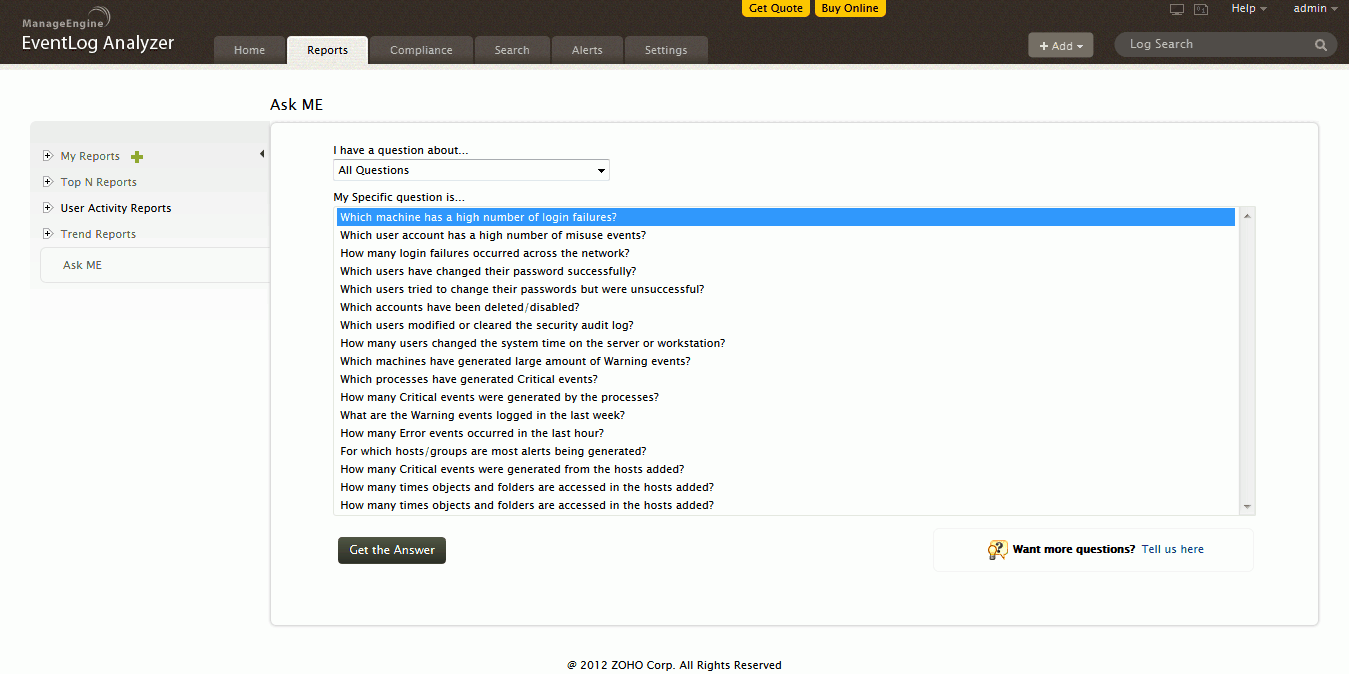Click the lightbulb question icon near Want more questions

click(x=997, y=550)
